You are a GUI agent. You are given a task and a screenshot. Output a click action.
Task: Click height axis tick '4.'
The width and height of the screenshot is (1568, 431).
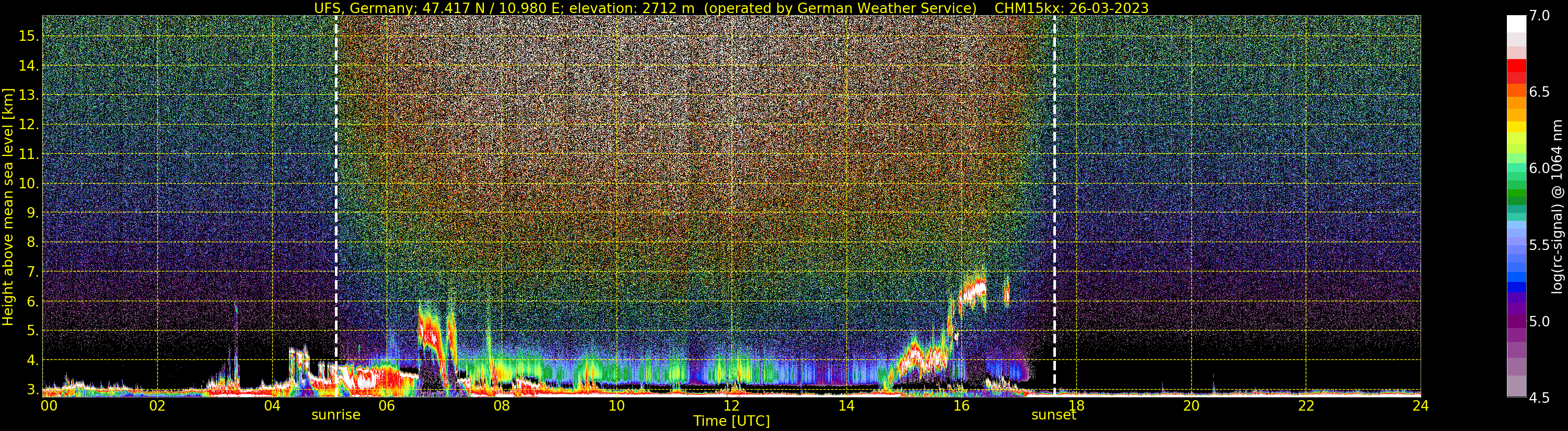(x=32, y=360)
